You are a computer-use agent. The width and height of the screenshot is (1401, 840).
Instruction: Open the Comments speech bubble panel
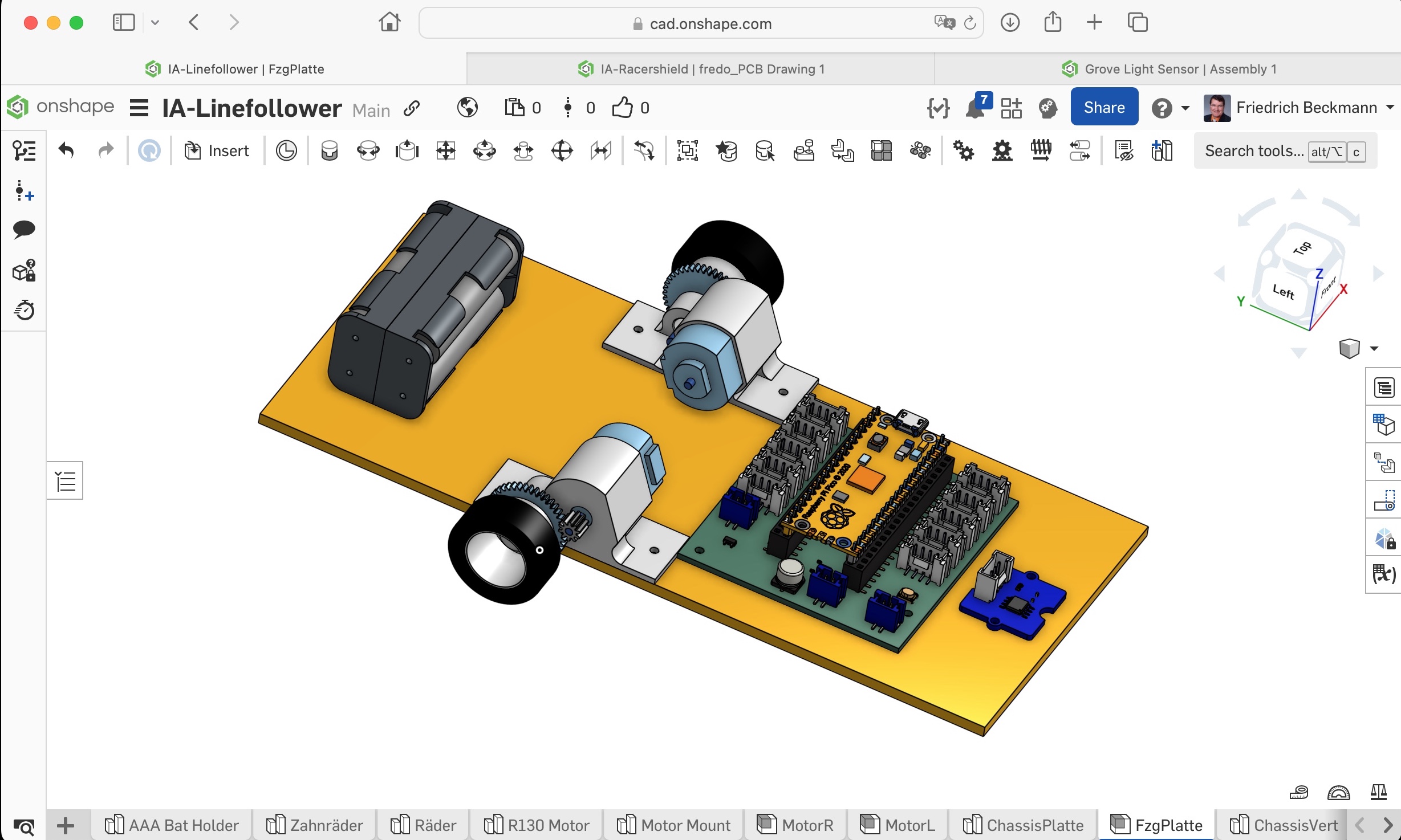(24, 230)
